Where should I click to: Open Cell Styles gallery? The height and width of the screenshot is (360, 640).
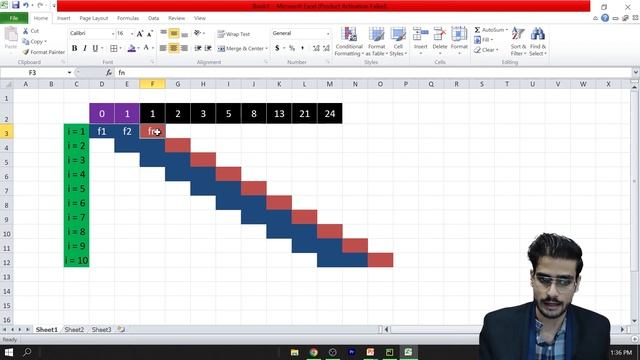point(398,41)
